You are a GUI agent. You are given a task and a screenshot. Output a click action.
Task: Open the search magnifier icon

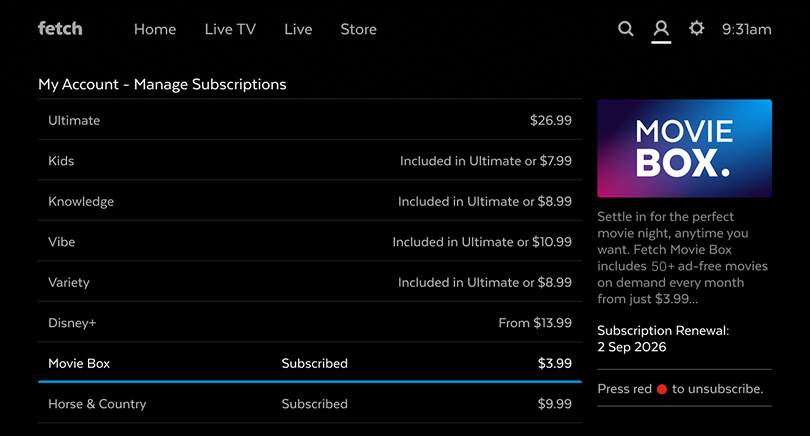click(626, 28)
